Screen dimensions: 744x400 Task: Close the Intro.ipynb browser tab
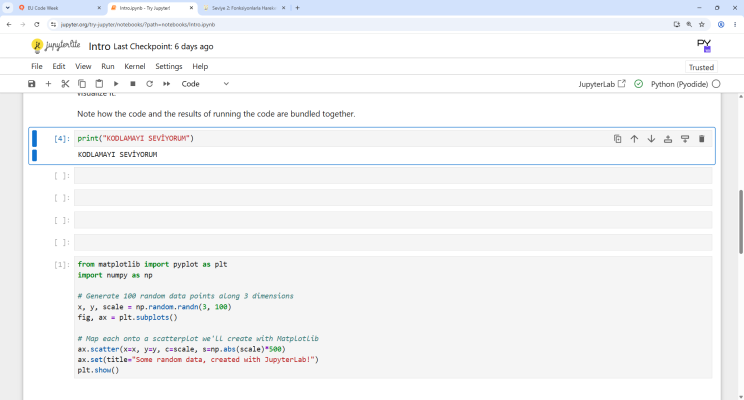pos(191,8)
